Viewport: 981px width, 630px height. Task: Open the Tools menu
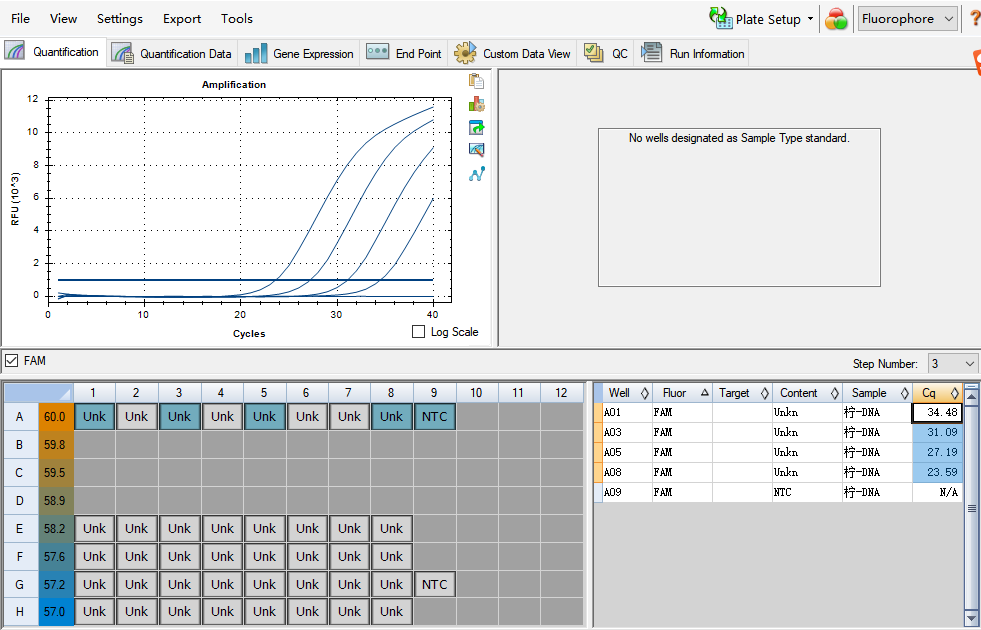pos(236,18)
